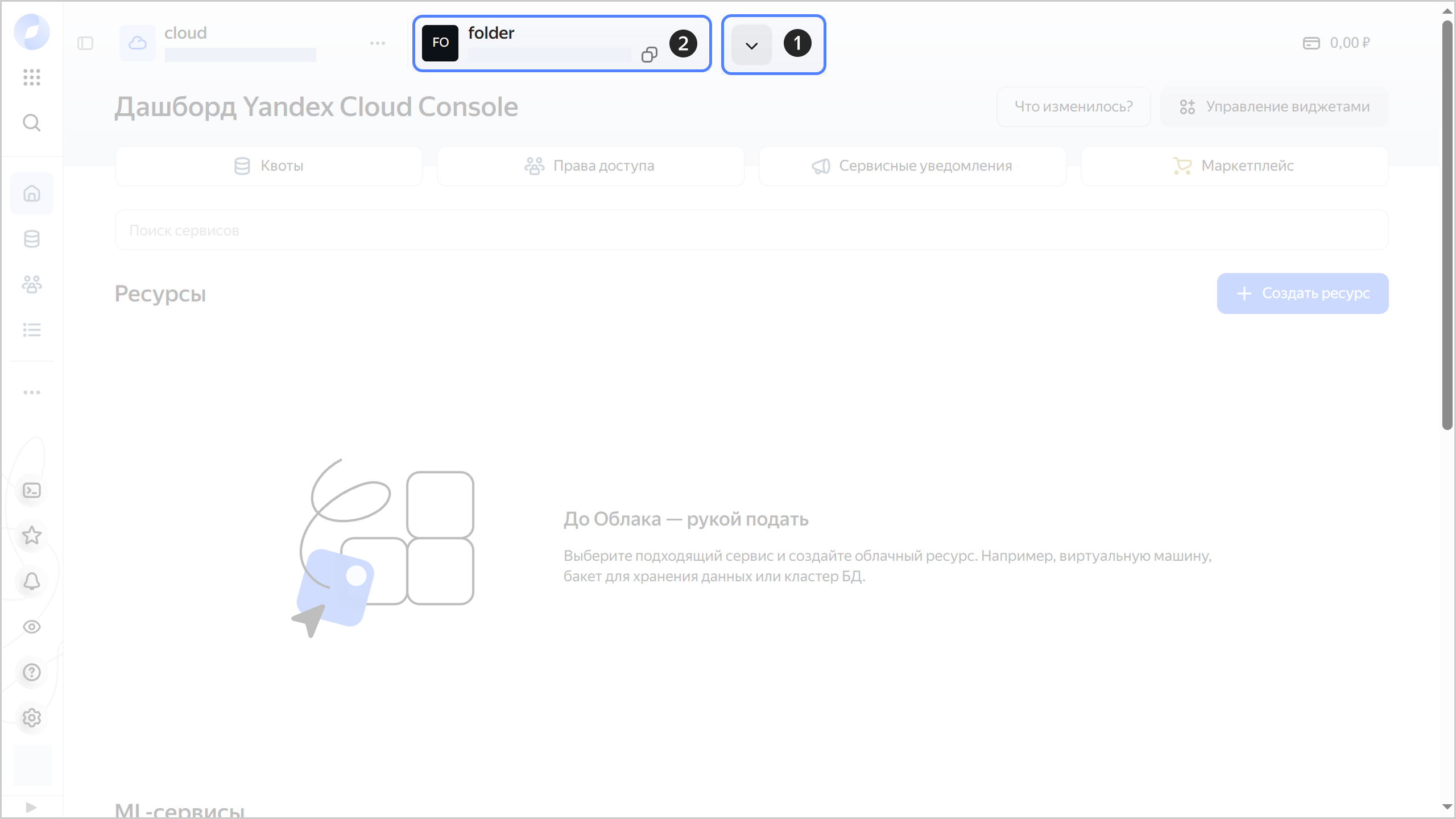The image size is (1456, 819).
Task: Select the home dashboard icon
Action: coord(32,193)
